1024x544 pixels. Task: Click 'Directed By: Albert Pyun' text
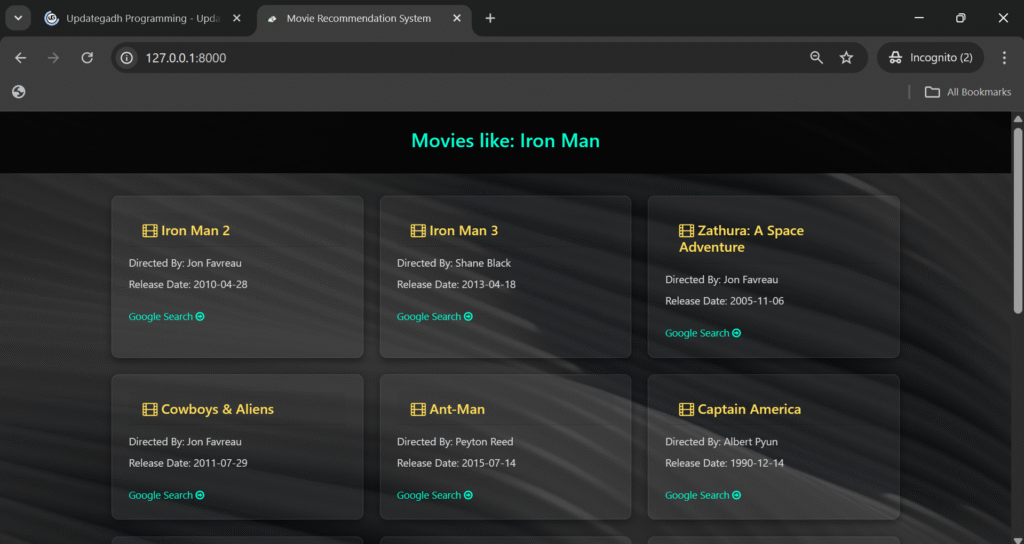click(722, 442)
